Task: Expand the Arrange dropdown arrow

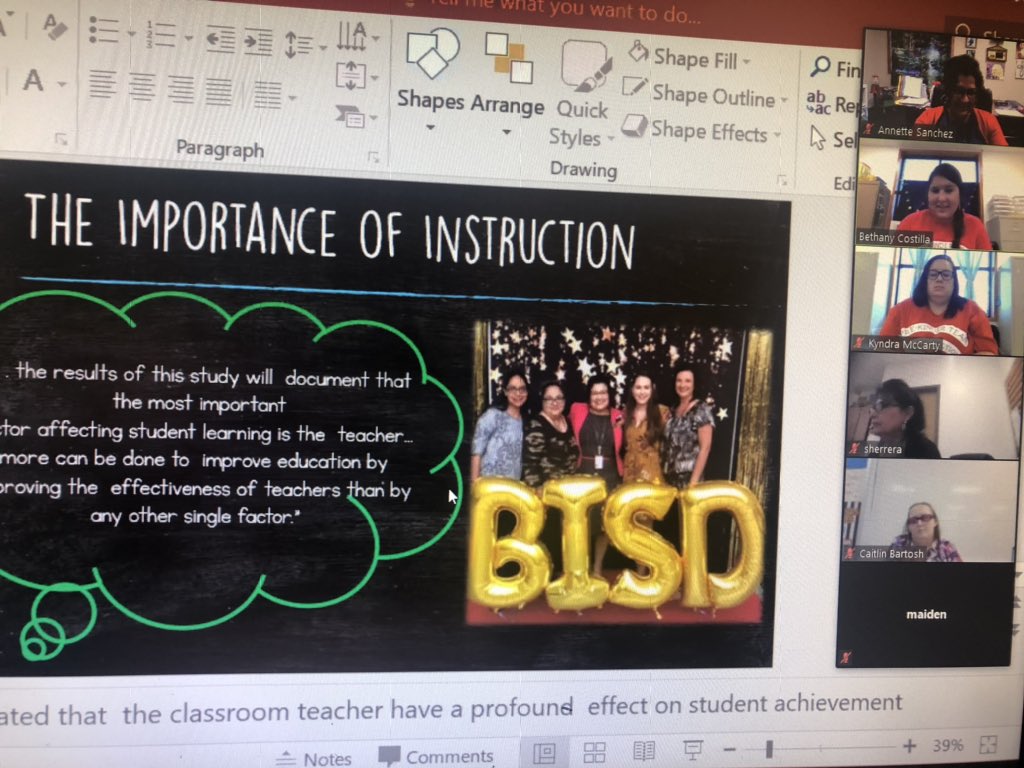Action: 507,132
